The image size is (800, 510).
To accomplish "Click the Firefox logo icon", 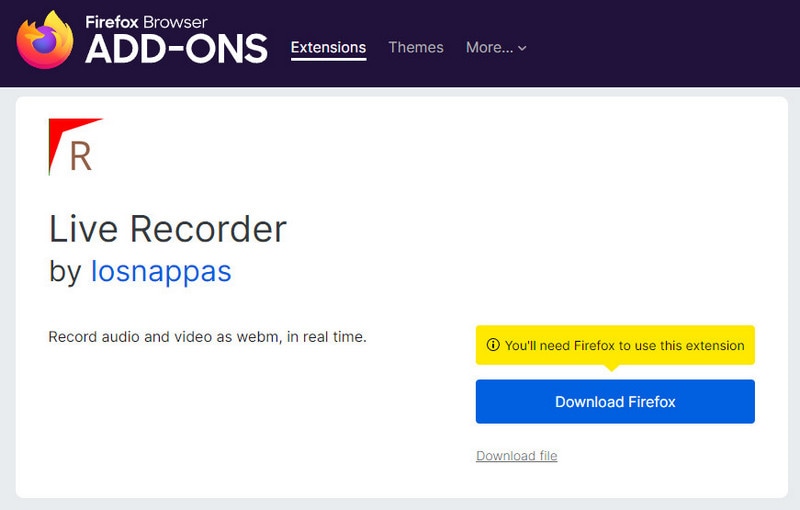I will (44, 40).
